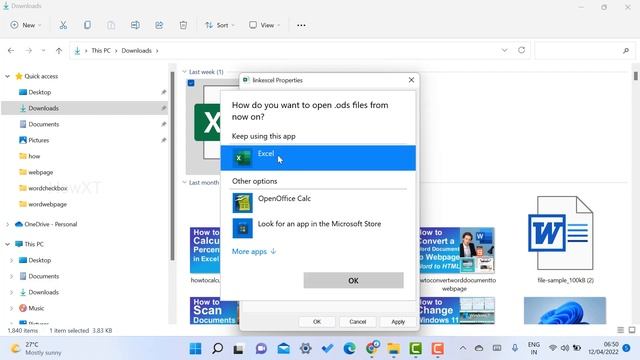Viewport: 640px width, 360px height.
Task: Choose OpenOffice Calc option
Action: (x=318, y=203)
